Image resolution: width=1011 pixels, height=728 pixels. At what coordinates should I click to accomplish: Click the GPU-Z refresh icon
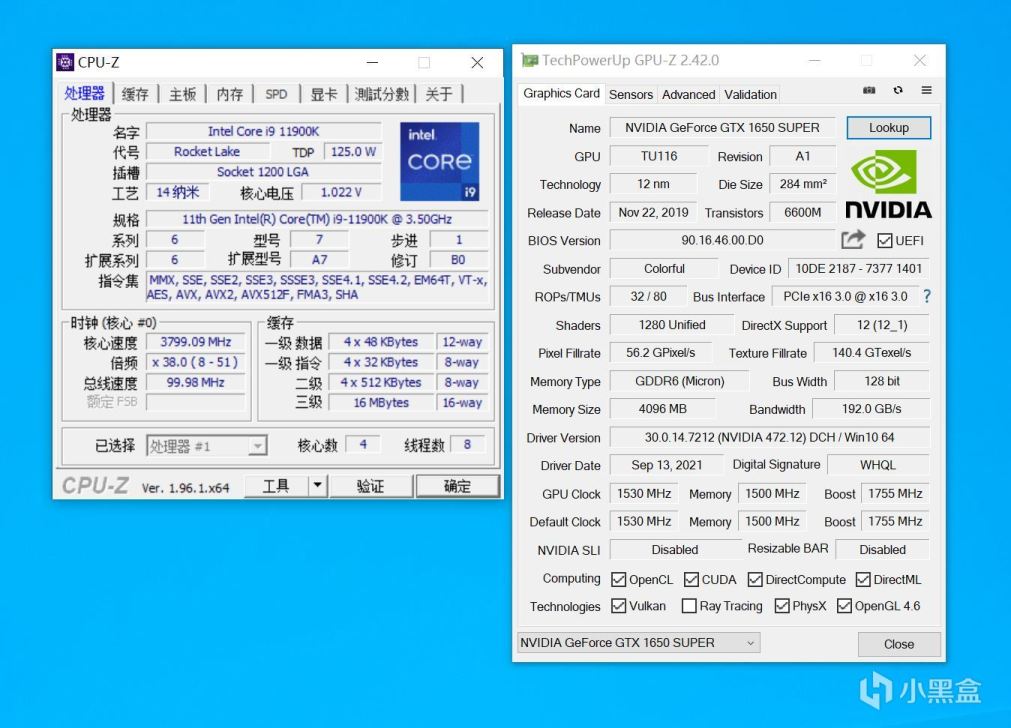[x=898, y=90]
